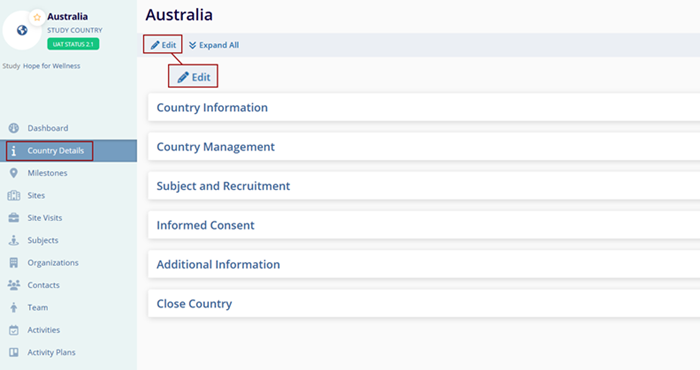700x370 pixels.
Task: Click the Sites building icon
Action: coord(14,195)
